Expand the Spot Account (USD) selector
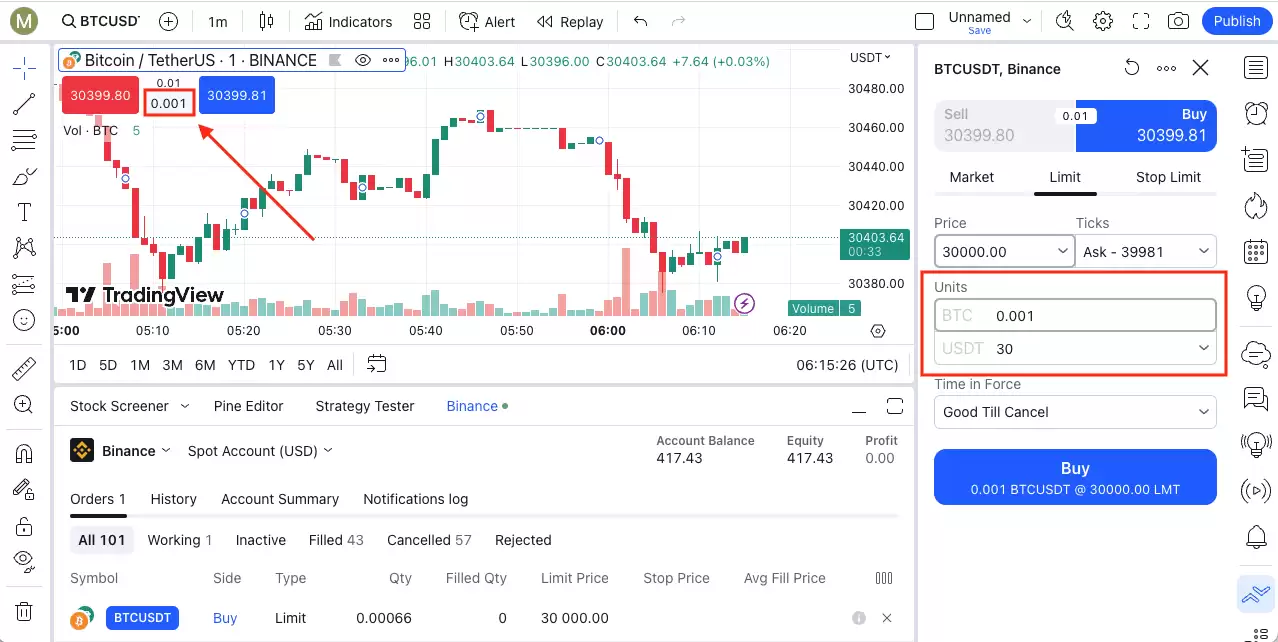 pos(260,451)
